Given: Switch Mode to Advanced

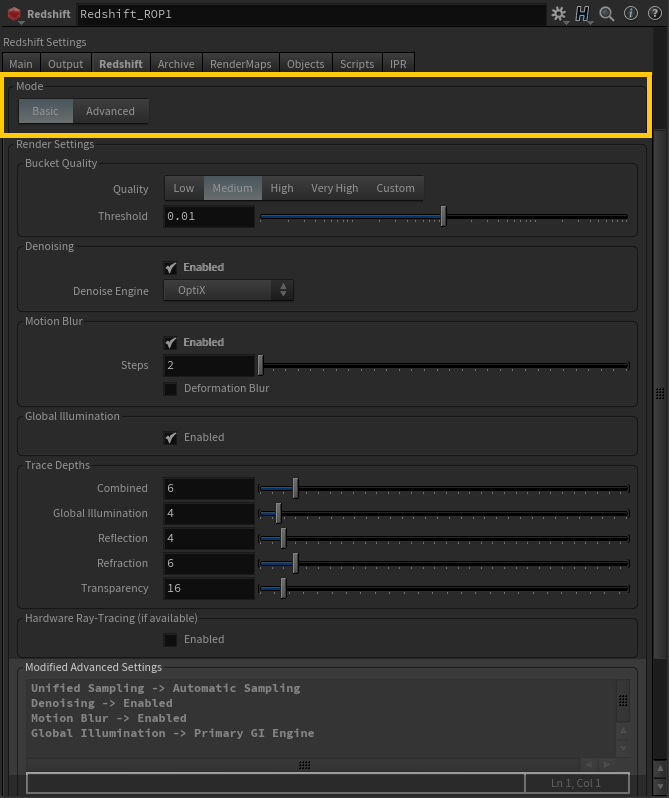Looking at the screenshot, I should 110,111.
